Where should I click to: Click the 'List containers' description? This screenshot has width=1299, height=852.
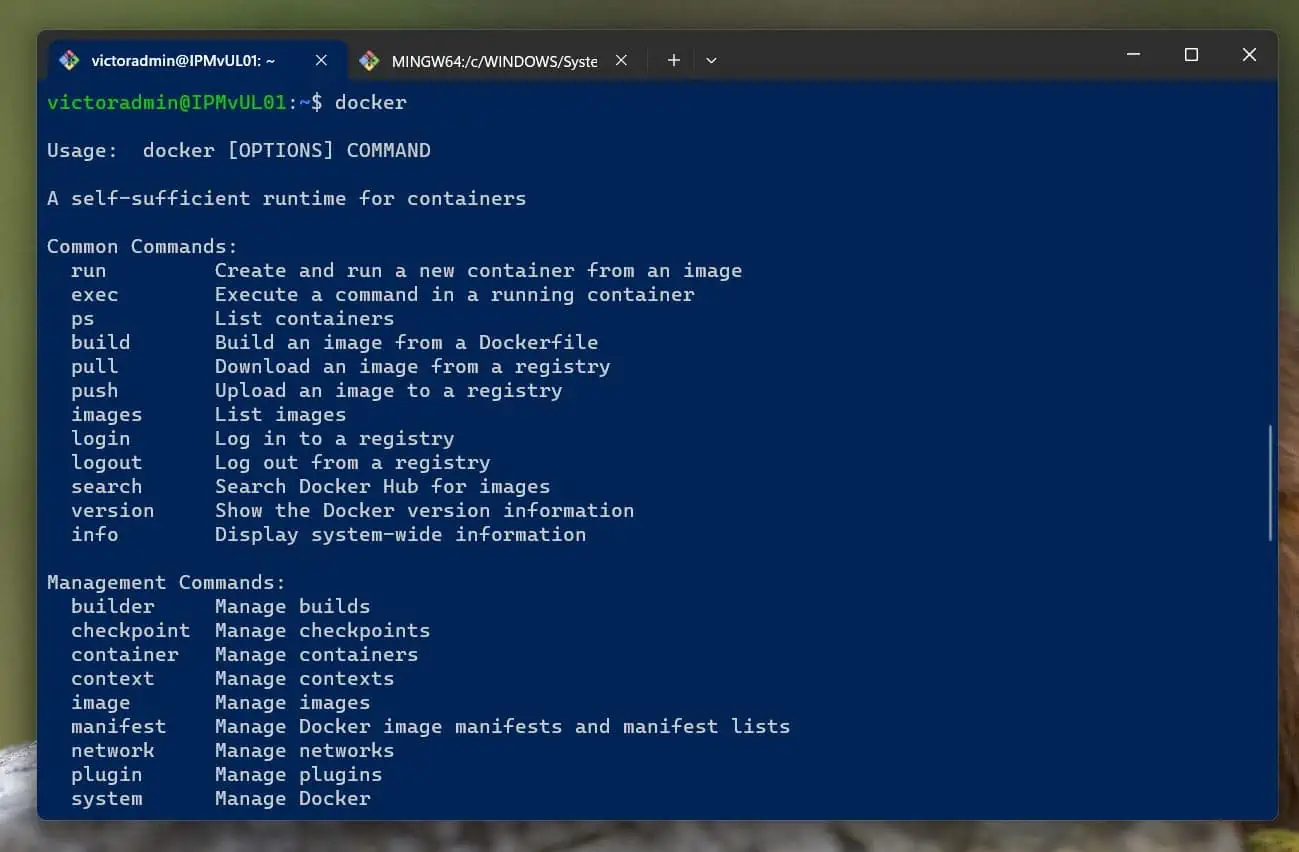tap(305, 318)
